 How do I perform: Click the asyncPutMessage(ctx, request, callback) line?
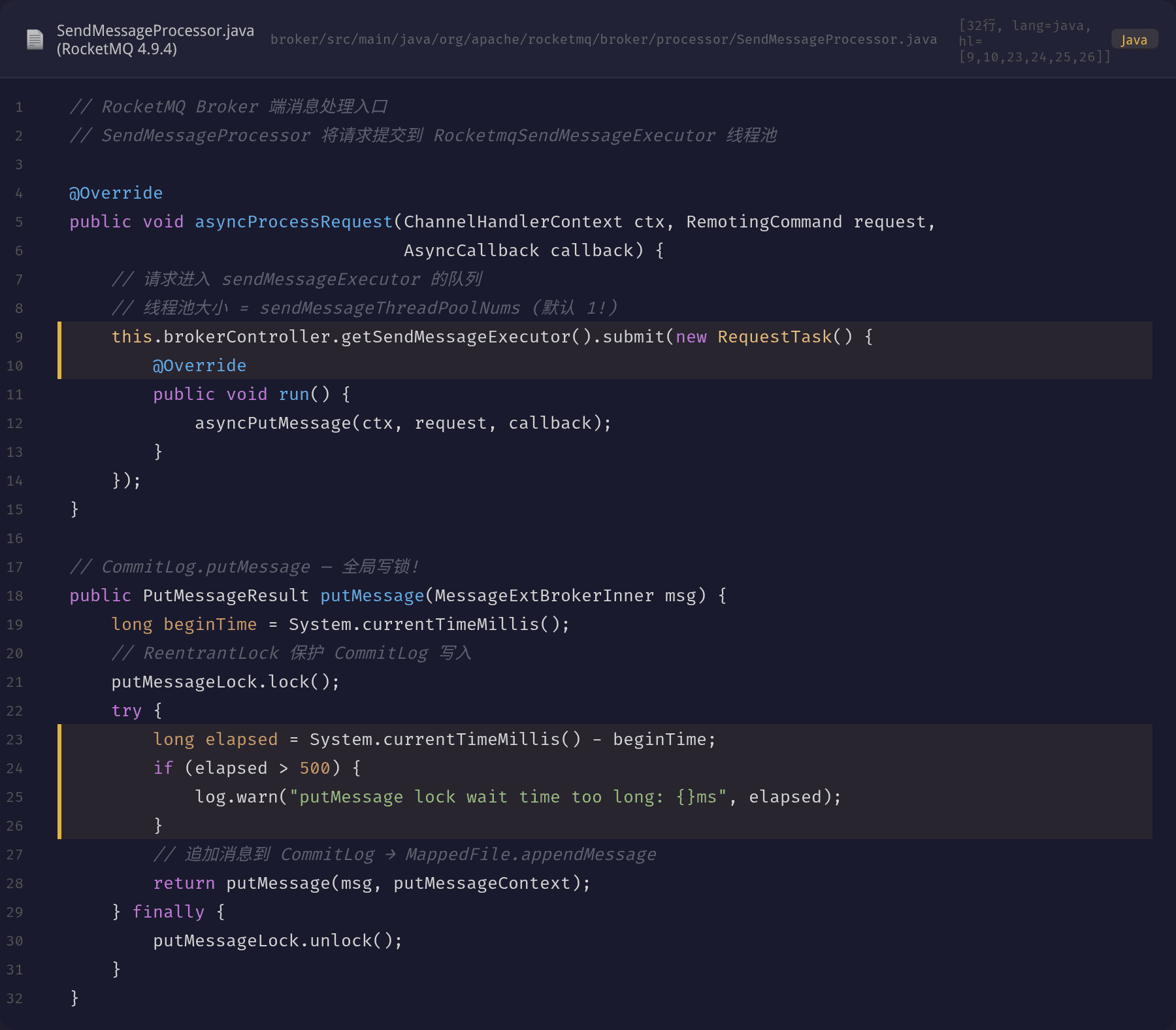(x=403, y=424)
